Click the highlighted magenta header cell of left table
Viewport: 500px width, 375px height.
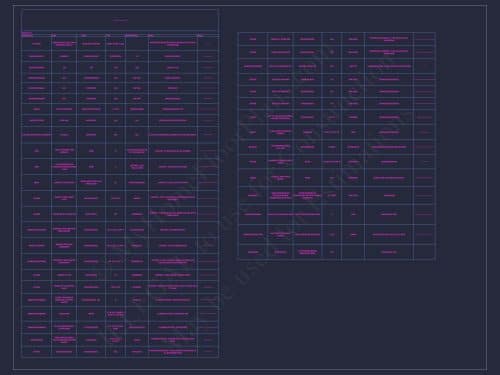coord(27,34)
